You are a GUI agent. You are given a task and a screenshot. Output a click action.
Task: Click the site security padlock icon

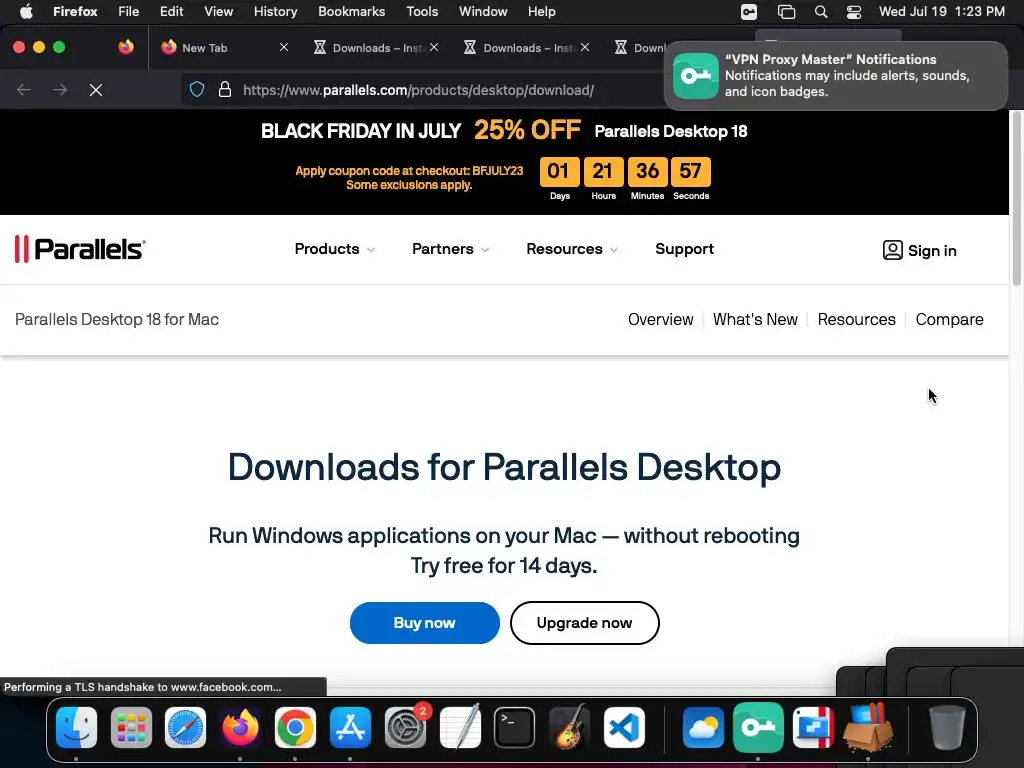pos(225,89)
